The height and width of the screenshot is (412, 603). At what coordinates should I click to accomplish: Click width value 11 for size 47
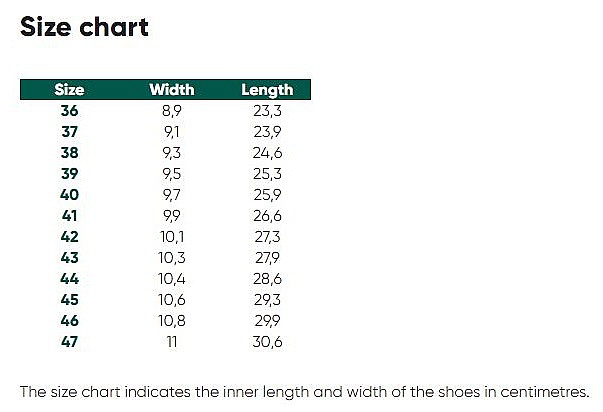point(171,342)
